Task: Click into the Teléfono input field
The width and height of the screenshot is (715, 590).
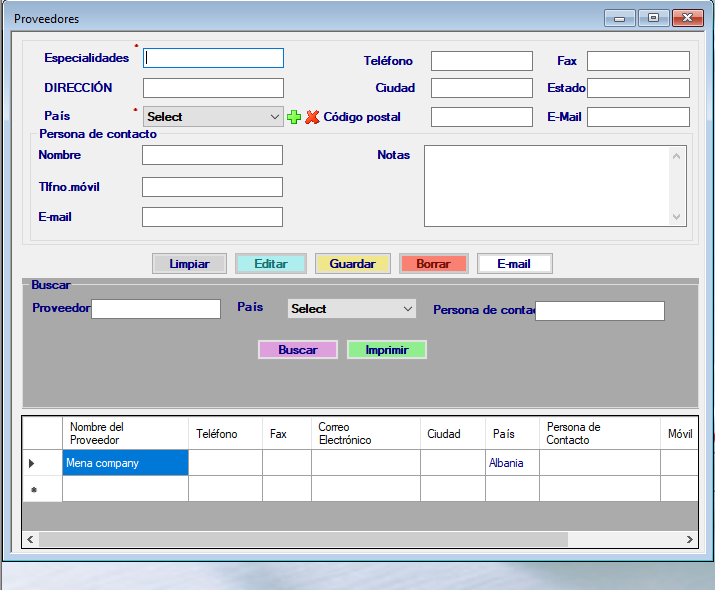Action: [x=481, y=61]
